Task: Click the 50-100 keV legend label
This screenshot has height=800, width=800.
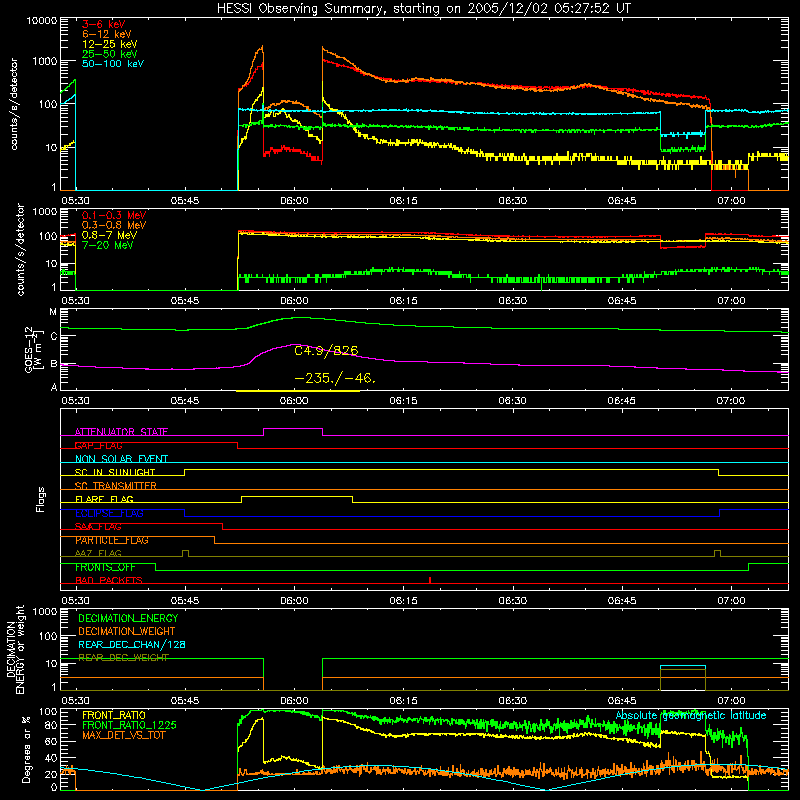Action: [113, 64]
